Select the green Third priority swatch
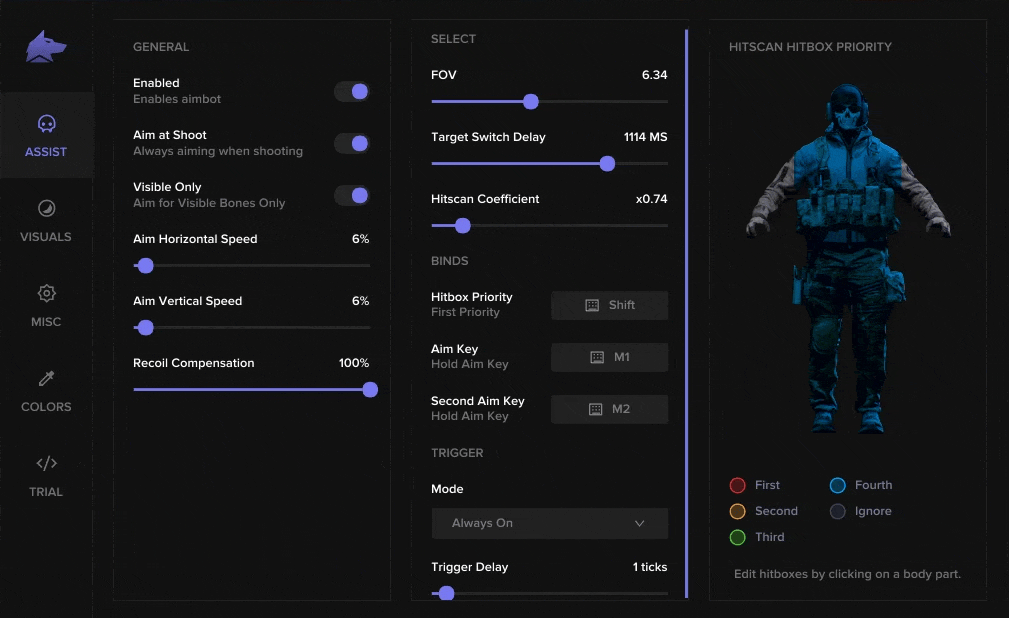The image size is (1009, 618). click(x=737, y=537)
